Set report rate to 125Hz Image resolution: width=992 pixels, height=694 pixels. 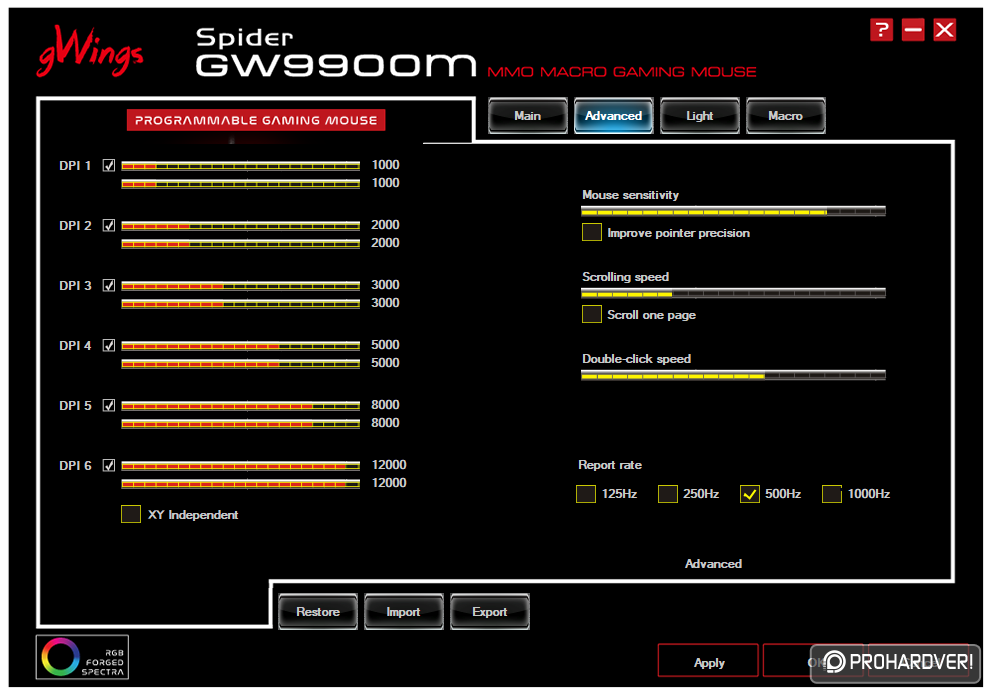[x=586, y=493]
